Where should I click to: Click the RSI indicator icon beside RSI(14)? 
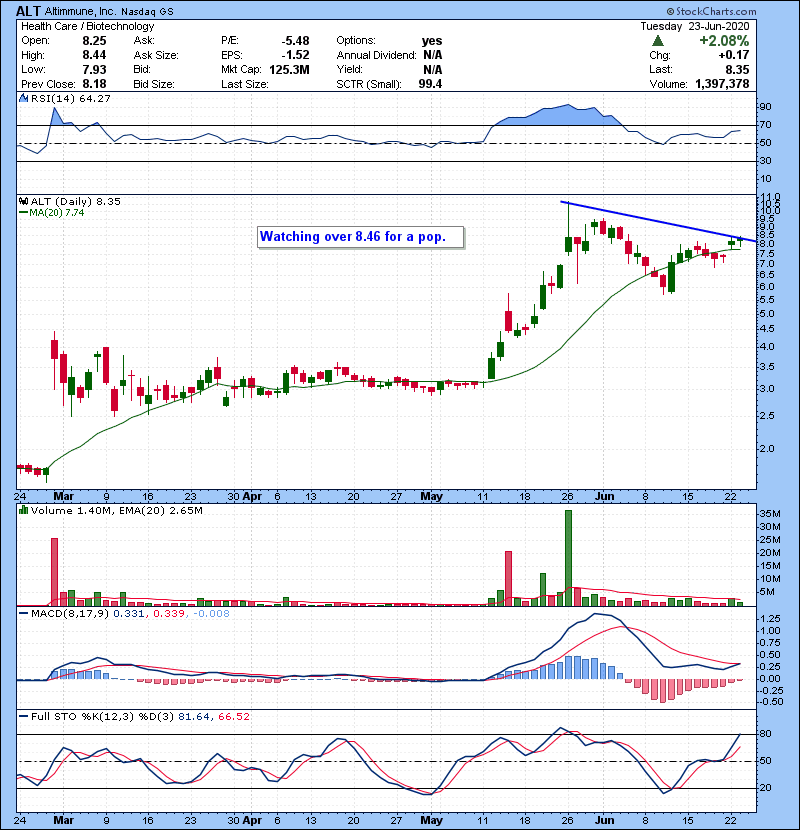[24, 98]
